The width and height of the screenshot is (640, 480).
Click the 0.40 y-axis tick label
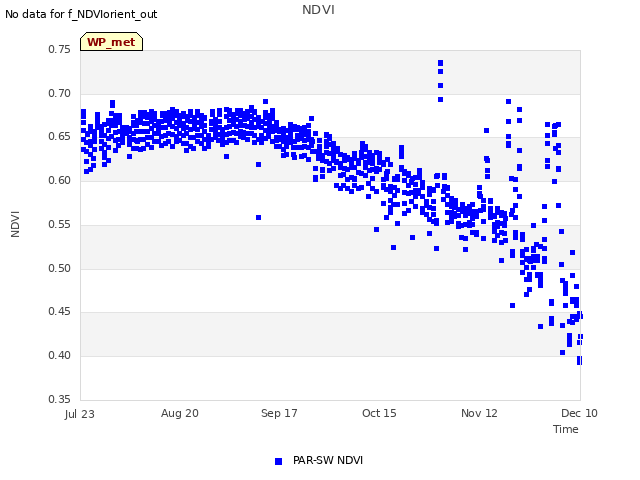point(60,356)
